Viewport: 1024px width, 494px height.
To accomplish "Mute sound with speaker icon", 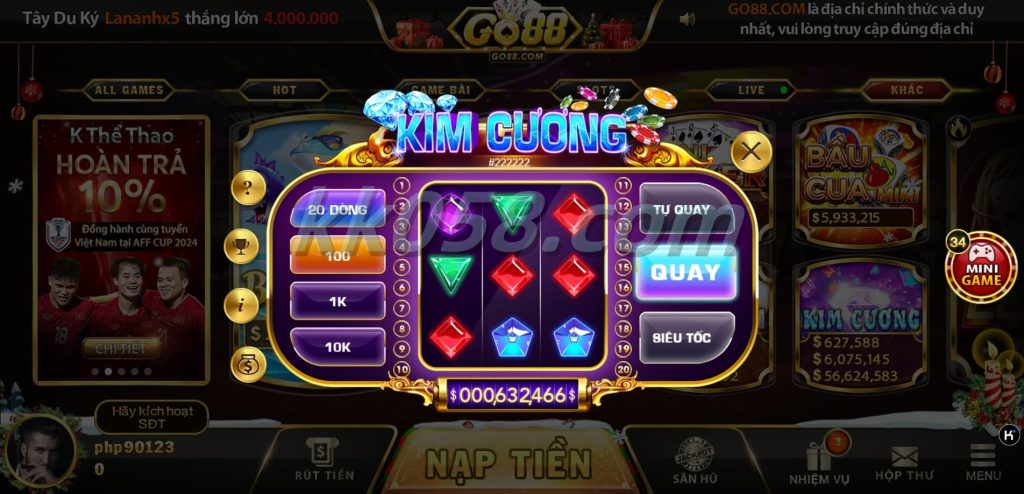I will (687, 20).
